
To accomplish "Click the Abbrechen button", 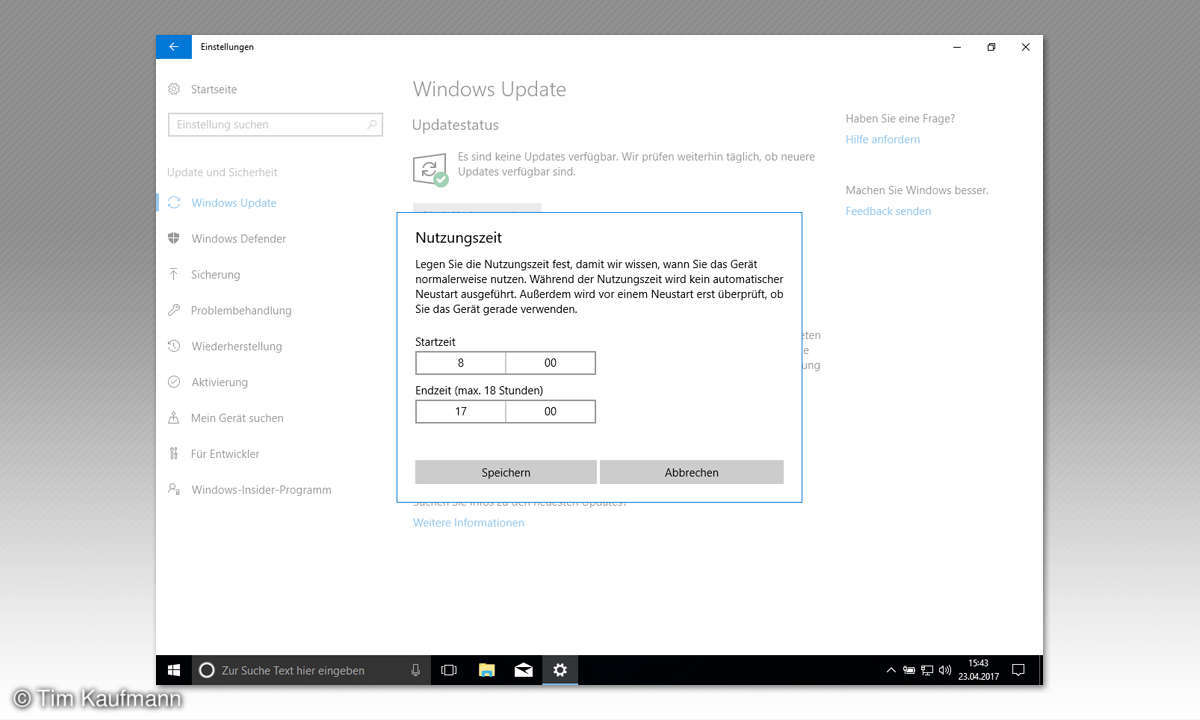I will 692,472.
